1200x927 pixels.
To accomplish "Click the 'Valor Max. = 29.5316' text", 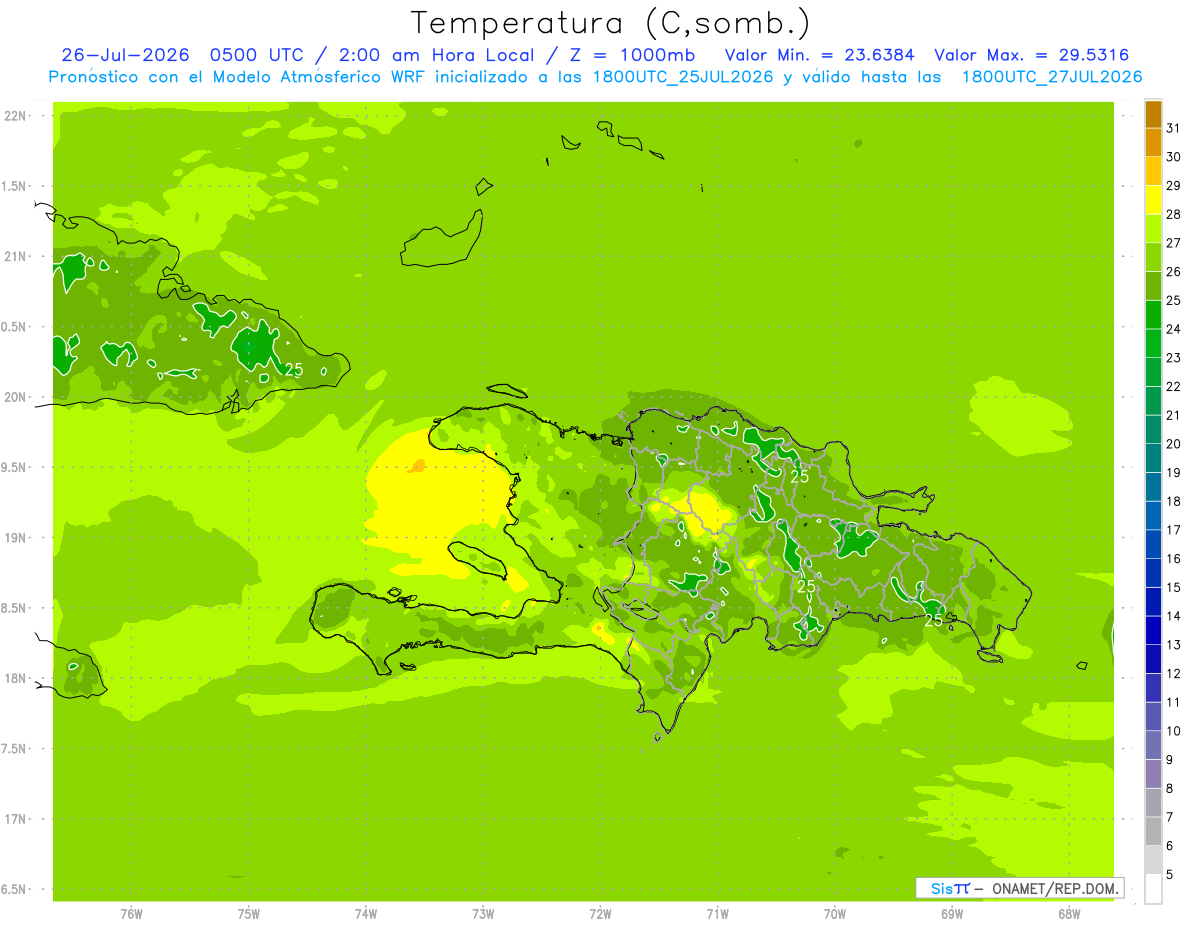I will click(x=1032, y=55).
